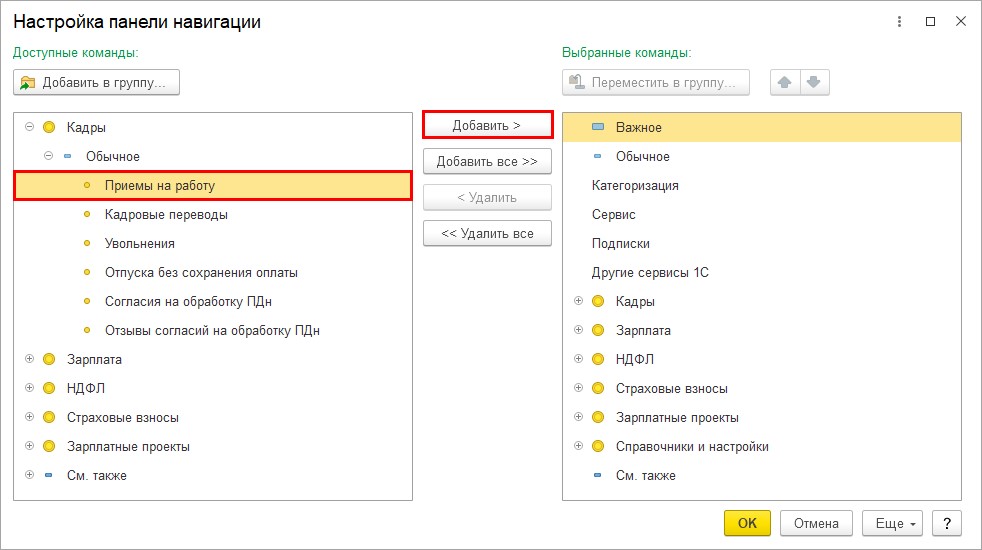Click the yellow circle icon beside Справочники и настройки
This screenshot has height=550, width=982.
click(x=598, y=447)
